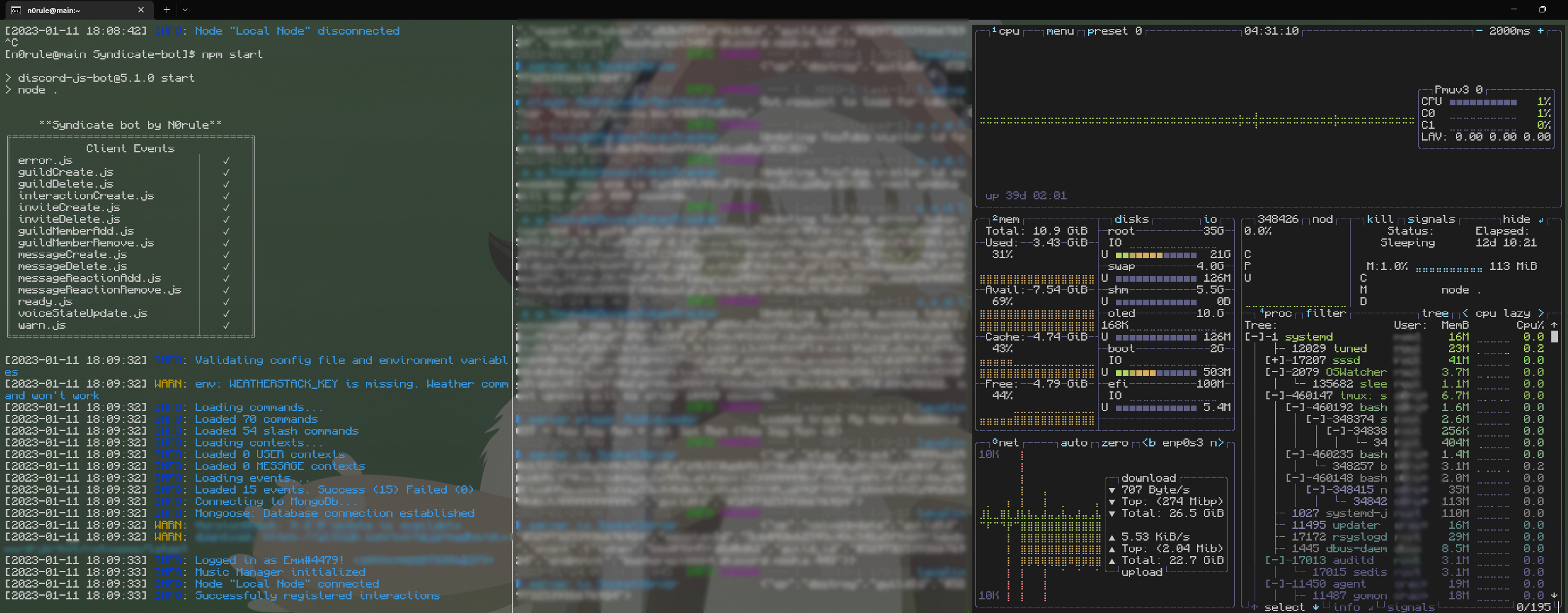Image resolution: width=1568 pixels, height=613 pixels.
Task: Decrease update interval with minus sign
Action: point(1479,31)
